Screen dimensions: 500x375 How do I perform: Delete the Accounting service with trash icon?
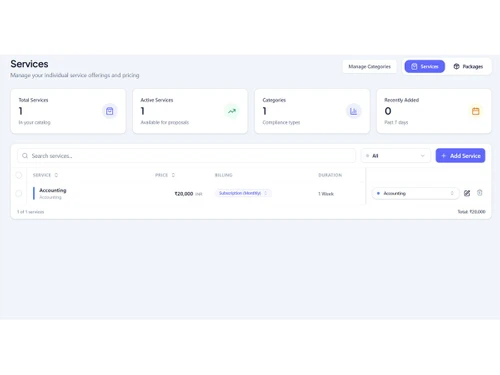coord(479,193)
